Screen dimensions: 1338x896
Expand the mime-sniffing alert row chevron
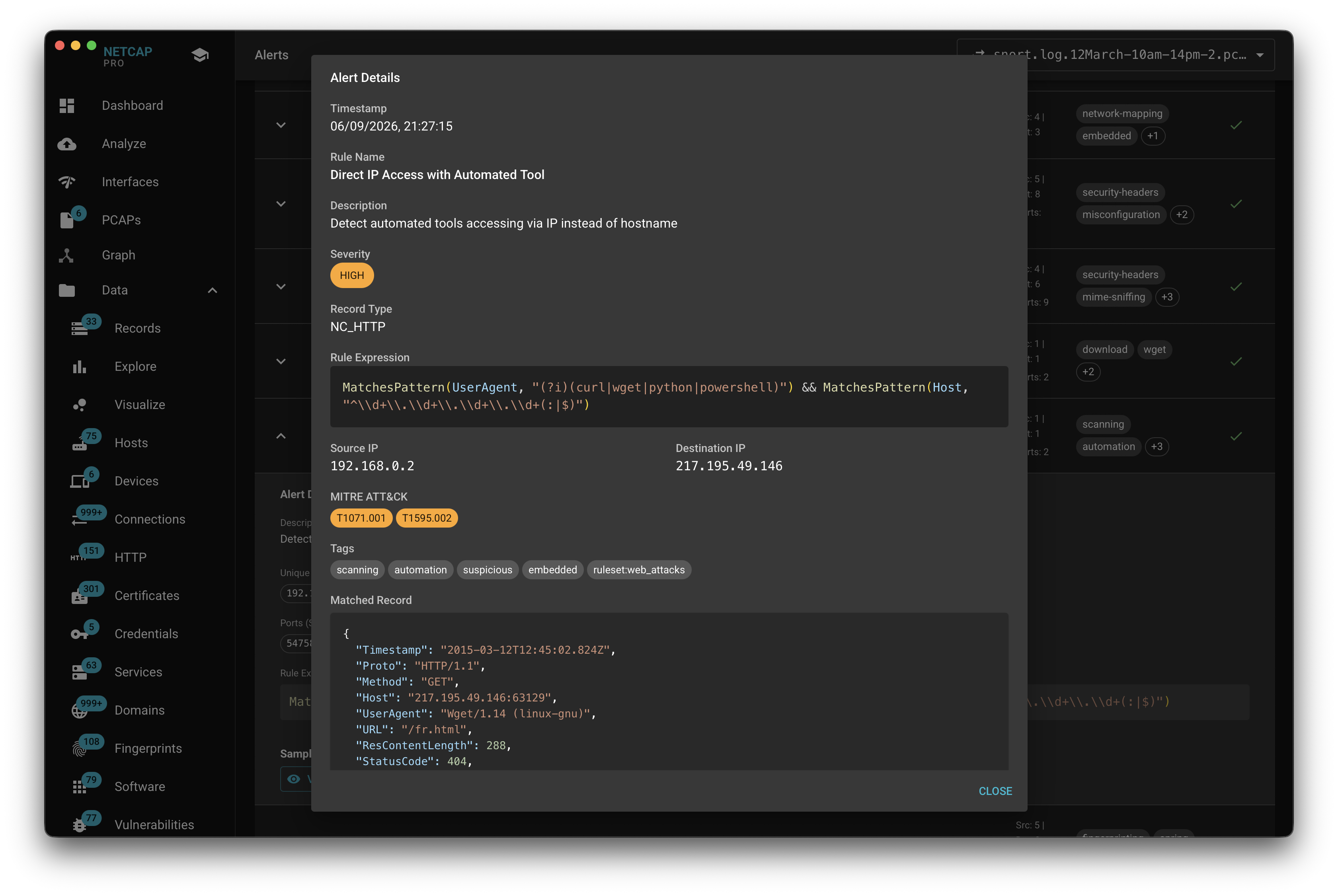point(281,287)
